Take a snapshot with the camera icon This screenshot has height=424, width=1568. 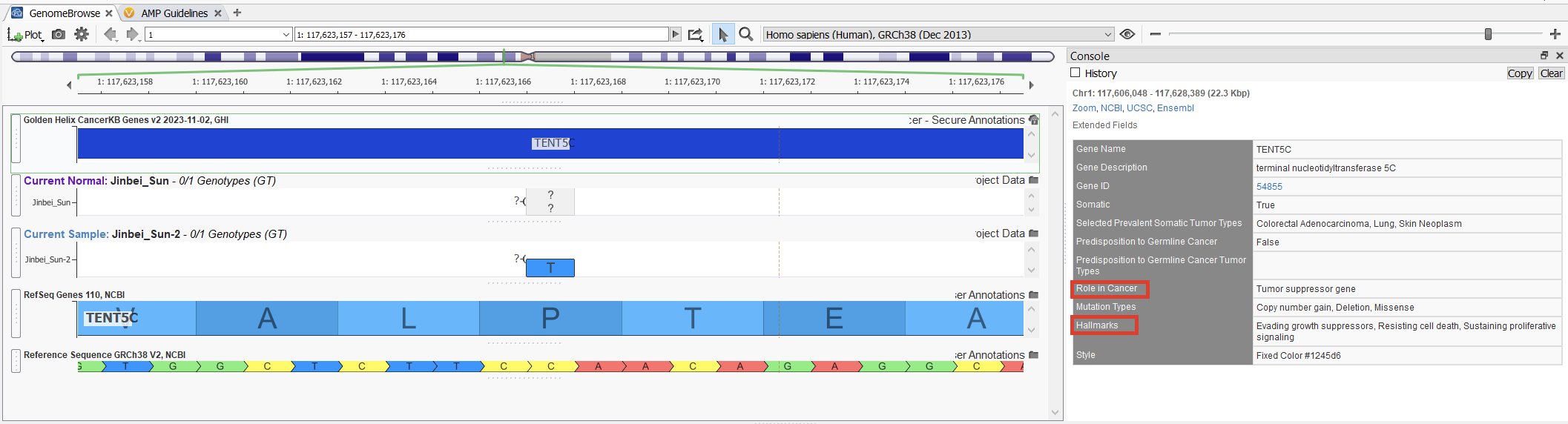59,34
